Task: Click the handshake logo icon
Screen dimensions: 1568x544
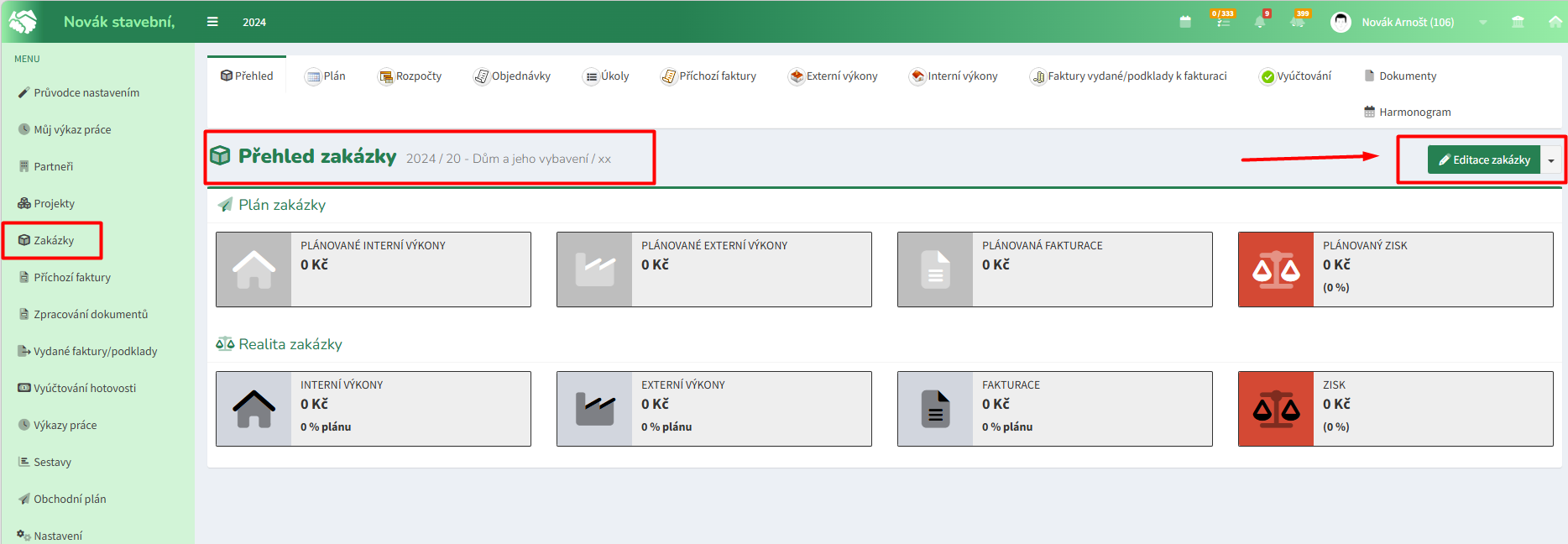Action: (23, 22)
